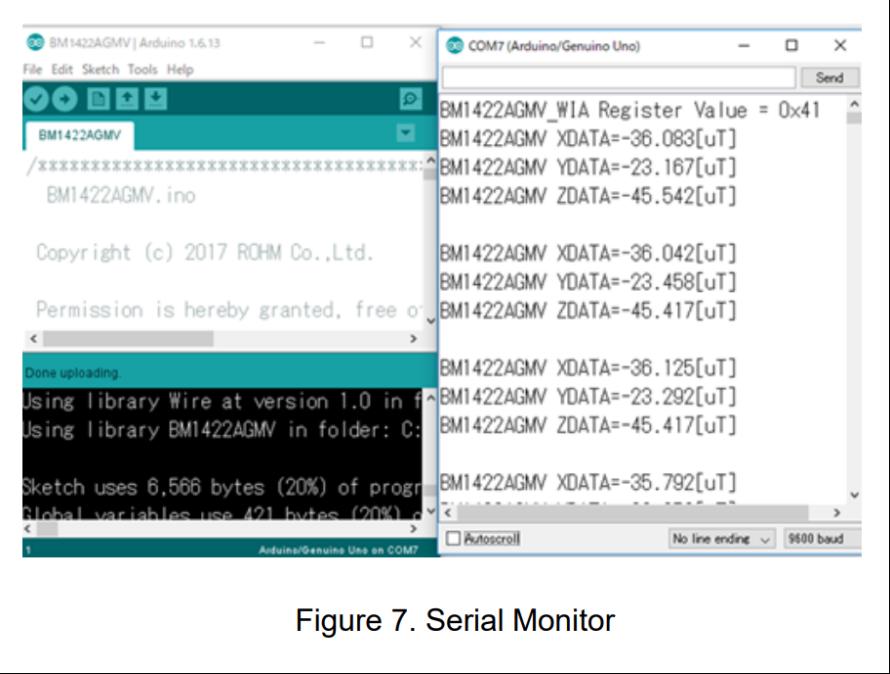
Task: Open the Help menu
Action: [180, 69]
